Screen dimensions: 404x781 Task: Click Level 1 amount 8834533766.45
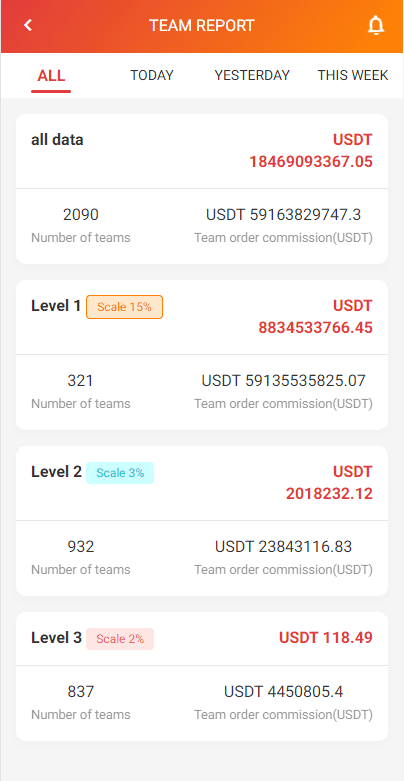point(315,328)
